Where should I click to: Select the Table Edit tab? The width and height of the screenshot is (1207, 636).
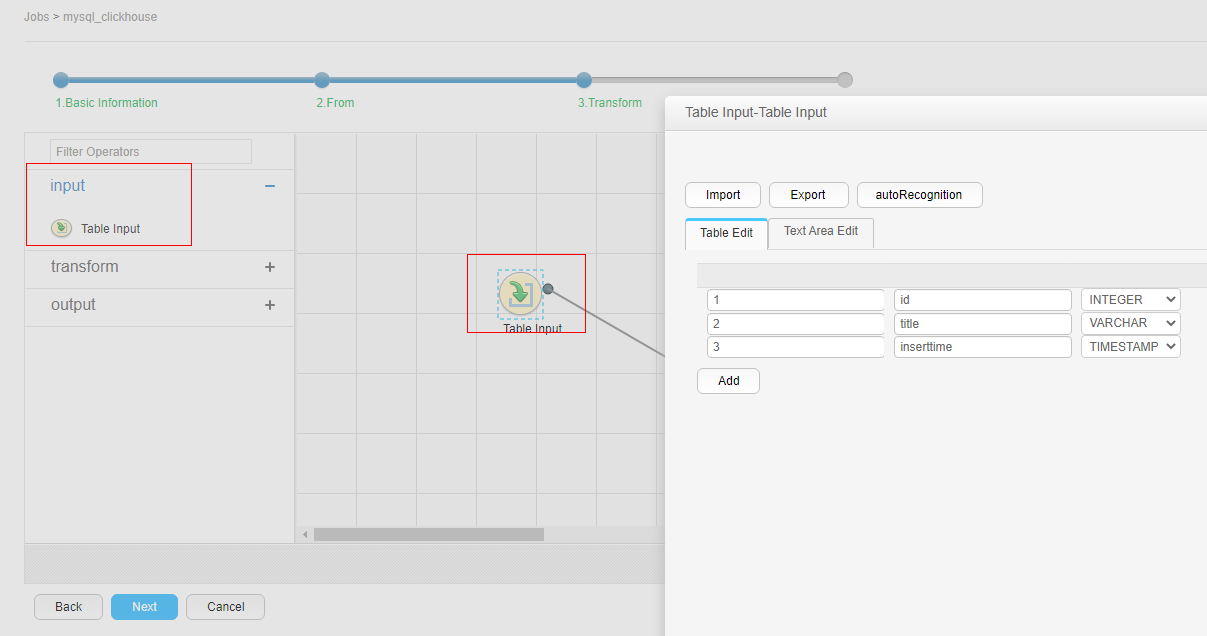pyautogui.click(x=726, y=234)
